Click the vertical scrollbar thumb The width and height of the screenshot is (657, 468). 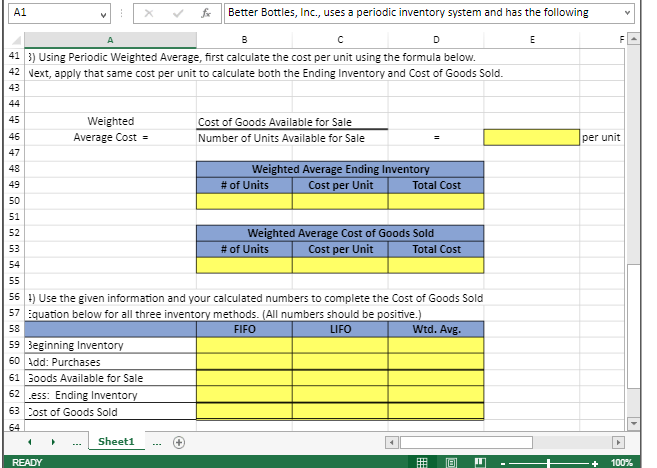point(634,326)
